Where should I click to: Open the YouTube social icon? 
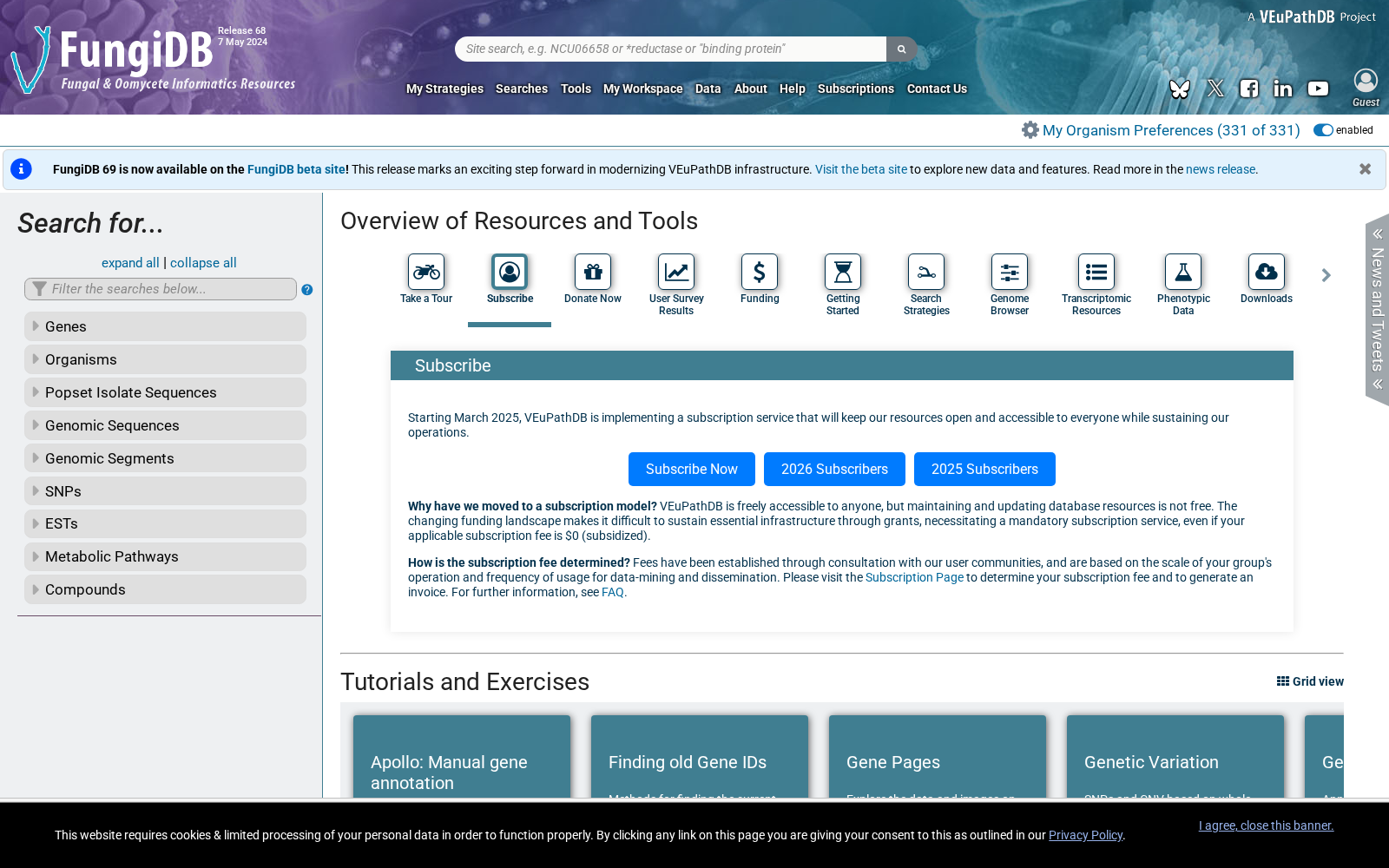[1318, 89]
